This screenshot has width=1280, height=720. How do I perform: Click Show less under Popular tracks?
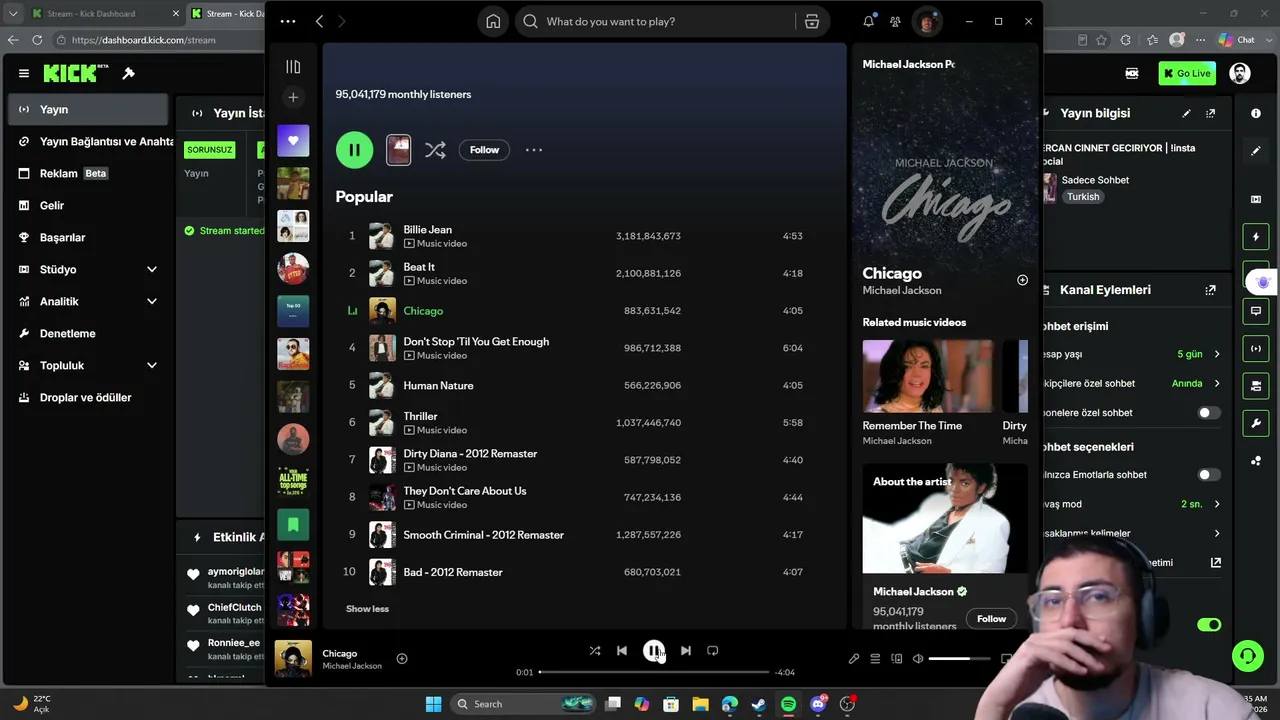[367, 609]
